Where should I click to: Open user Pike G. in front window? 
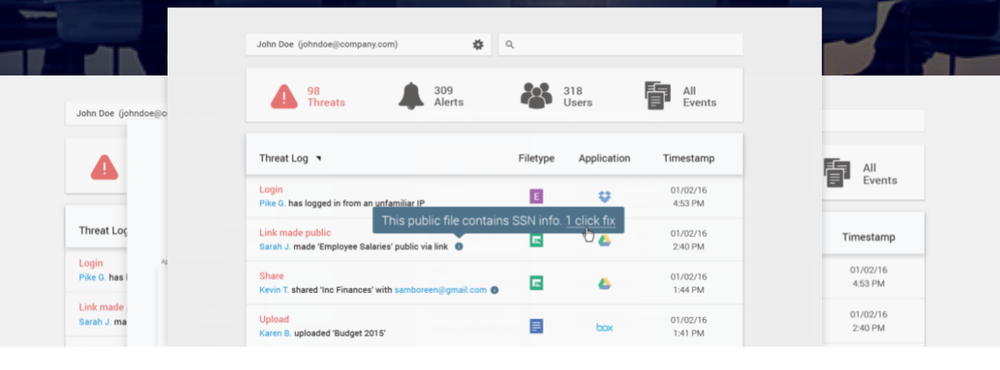272,203
